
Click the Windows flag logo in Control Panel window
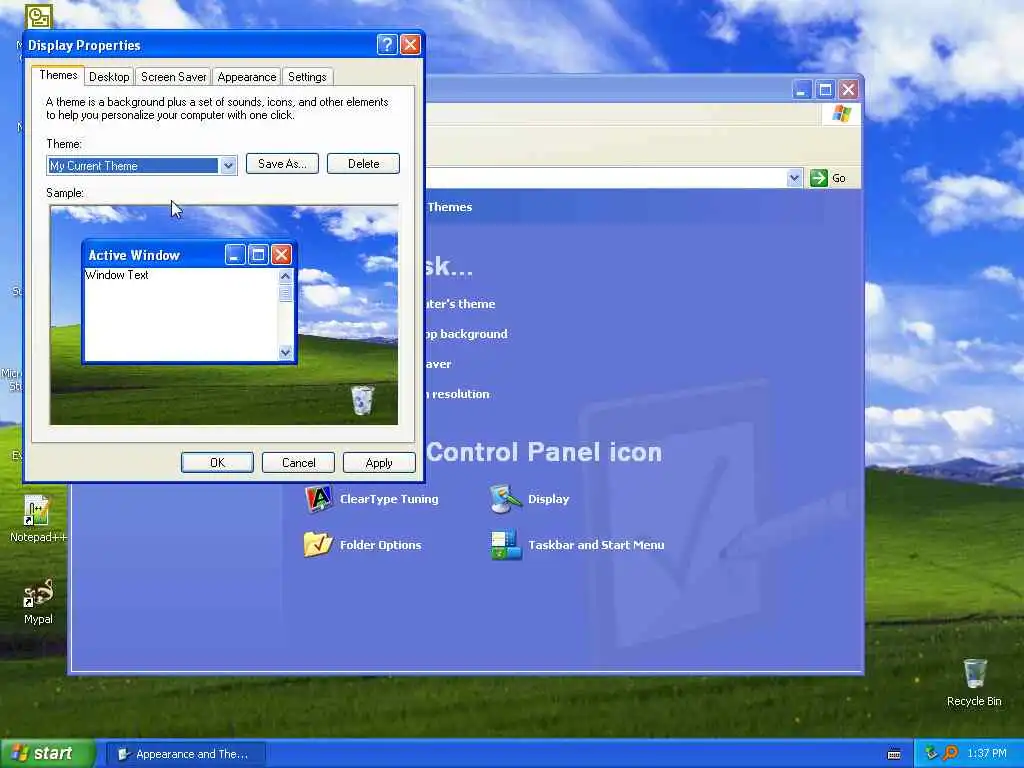[841, 114]
